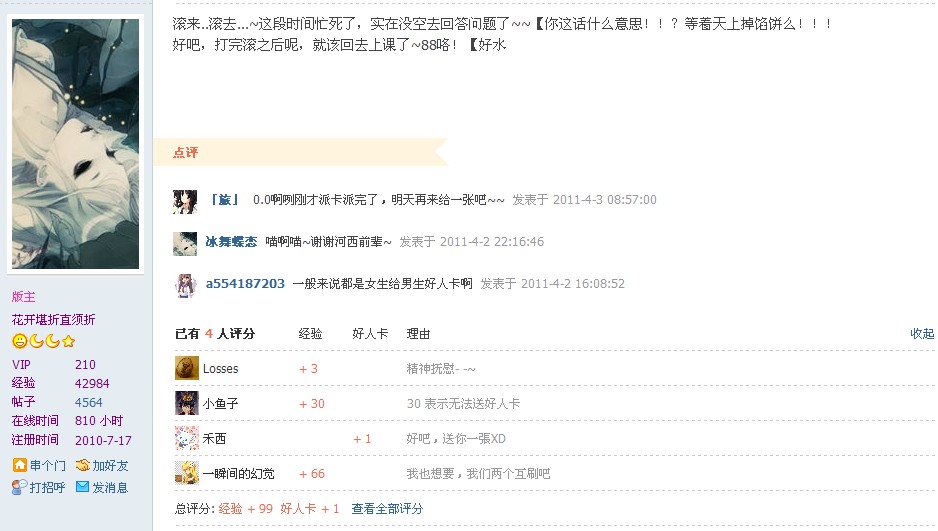Click 一瞬间的幻觉 rater avatar
This screenshot has width=938, height=531.
[187, 473]
